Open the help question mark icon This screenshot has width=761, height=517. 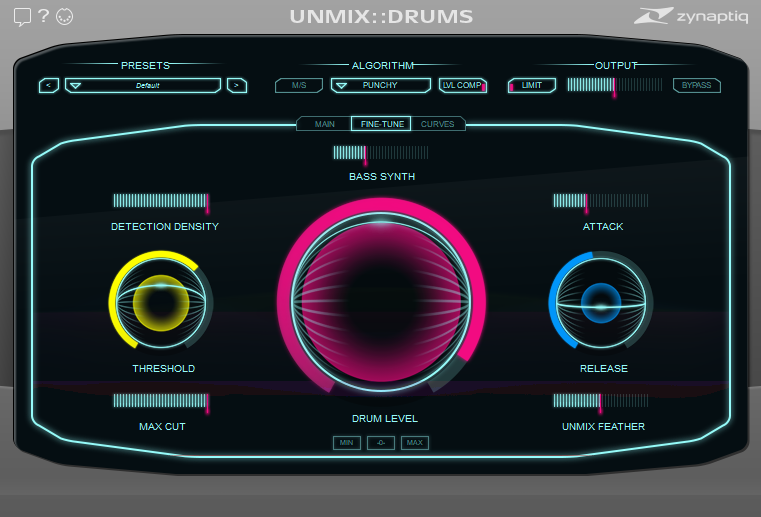pyautogui.click(x=44, y=16)
